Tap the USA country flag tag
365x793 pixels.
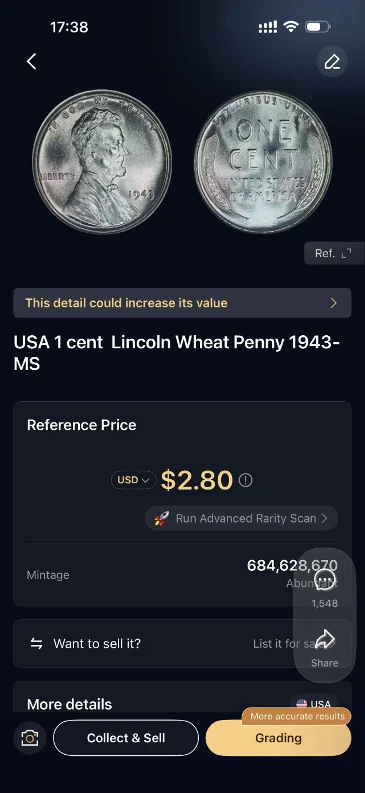tap(313, 704)
